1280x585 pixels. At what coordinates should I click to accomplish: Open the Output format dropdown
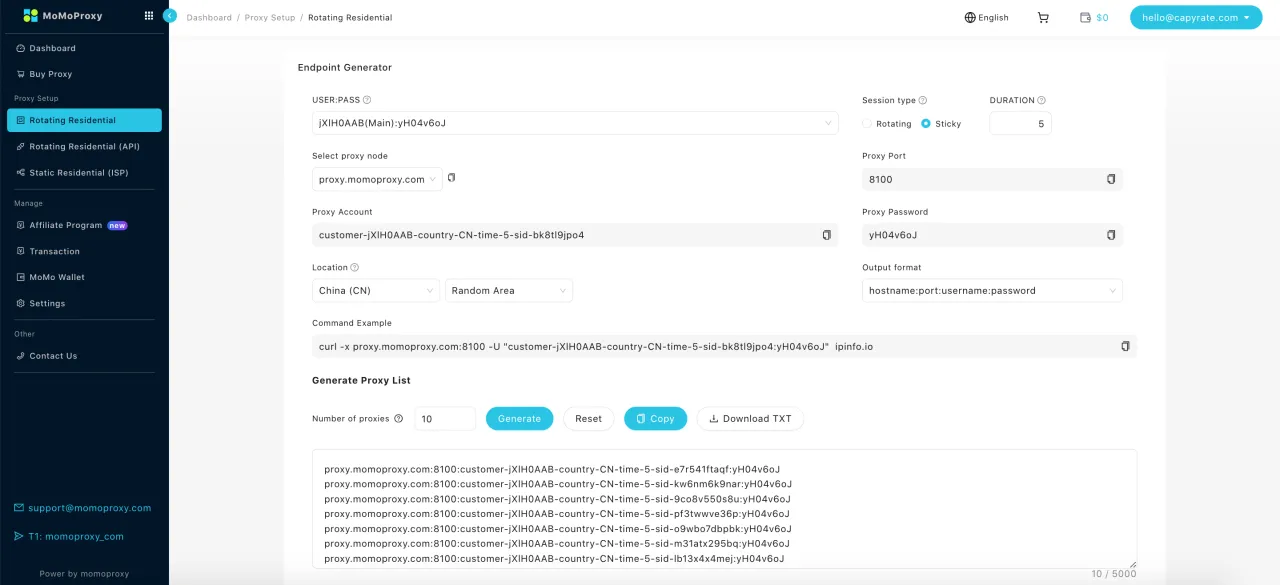click(x=991, y=291)
